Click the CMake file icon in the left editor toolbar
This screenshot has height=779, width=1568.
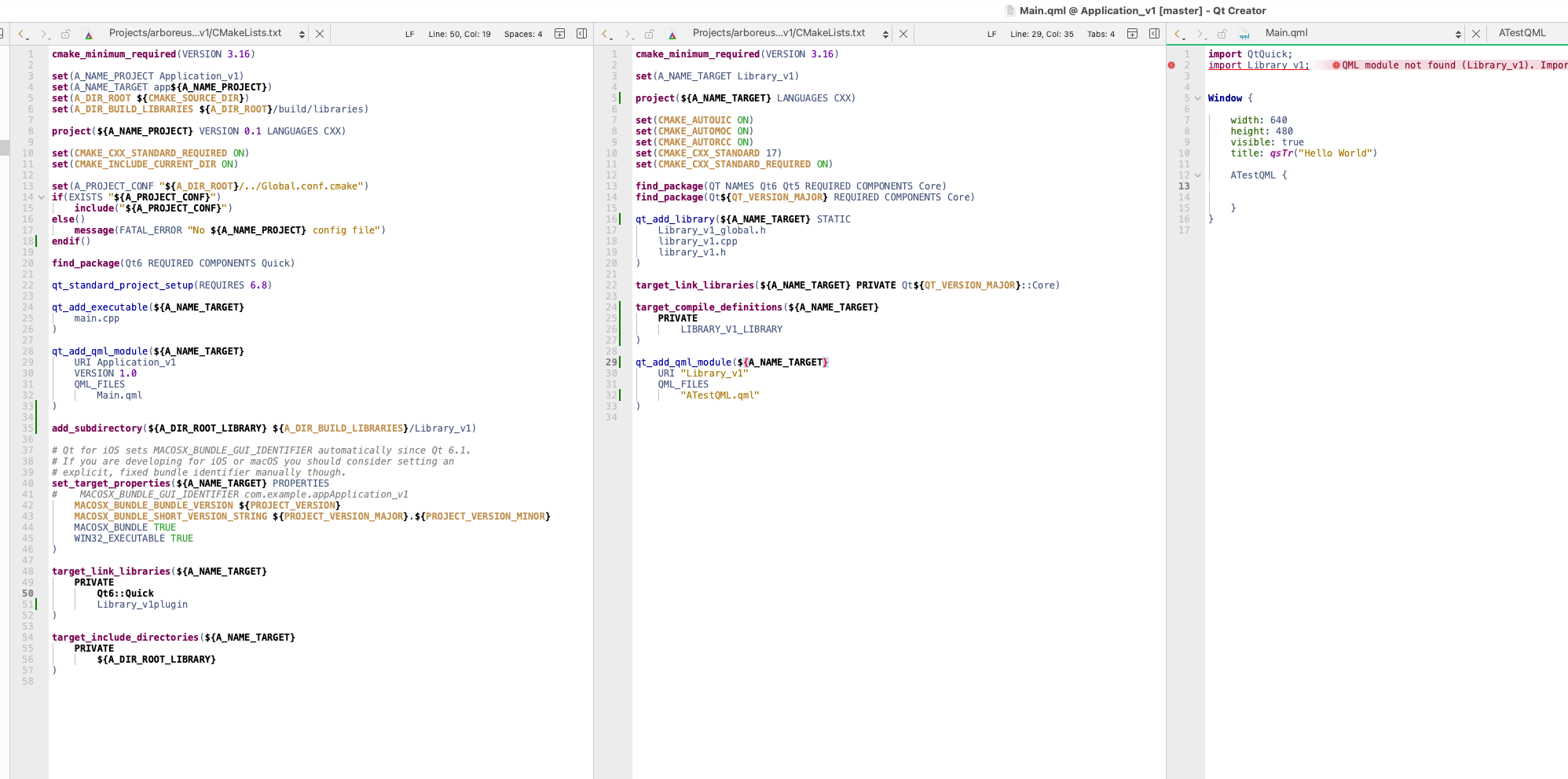tap(89, 34)
